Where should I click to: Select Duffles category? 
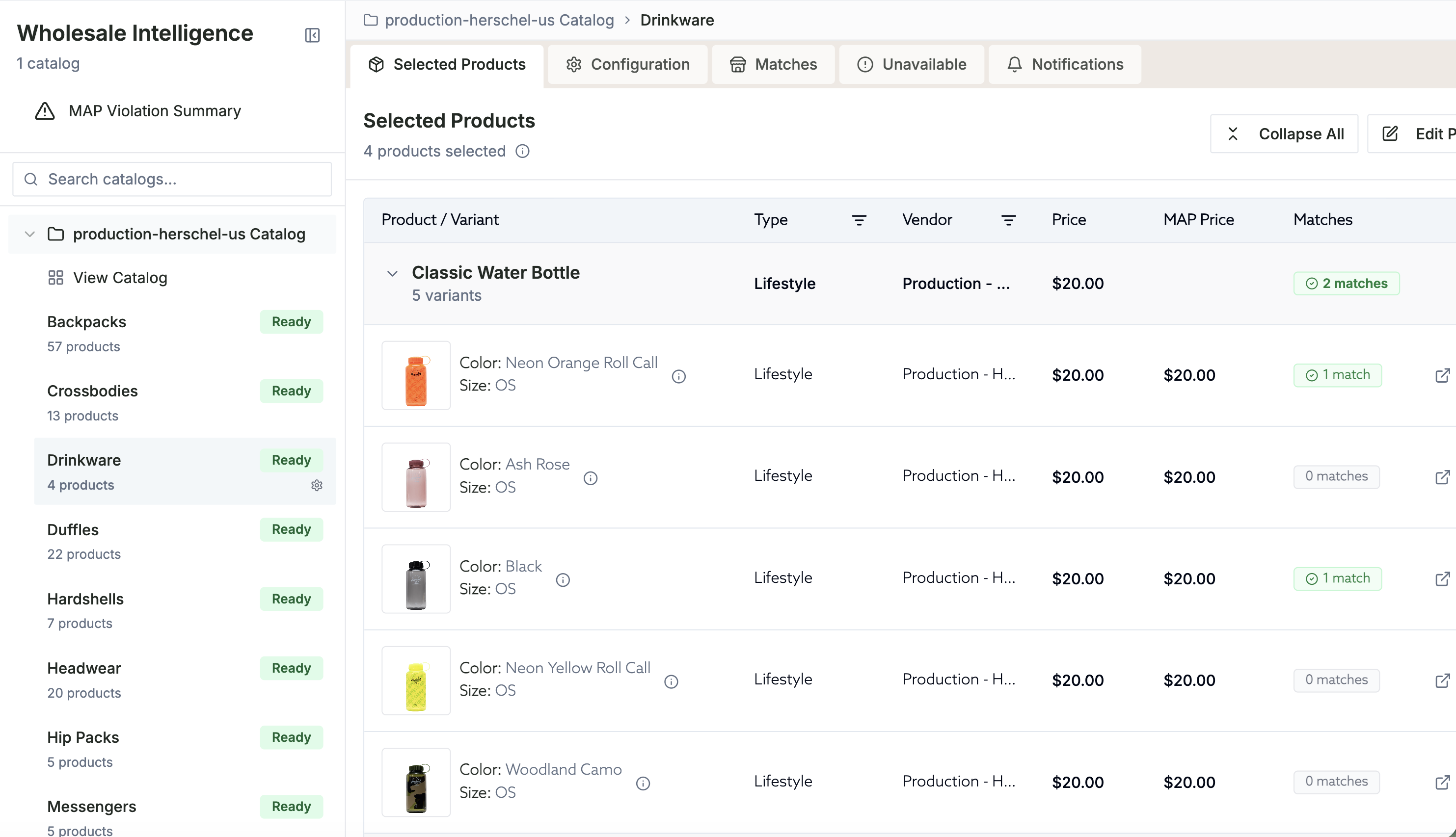click(185, 541)
